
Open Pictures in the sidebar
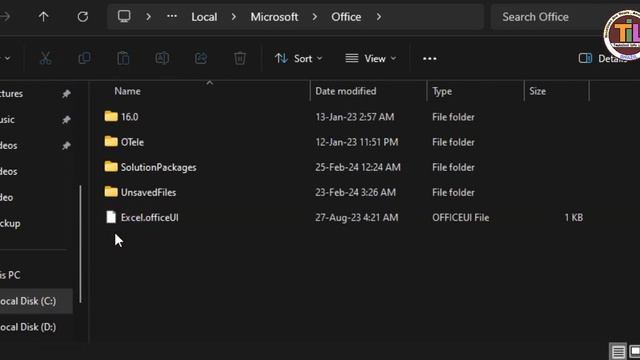coord(11,93)
